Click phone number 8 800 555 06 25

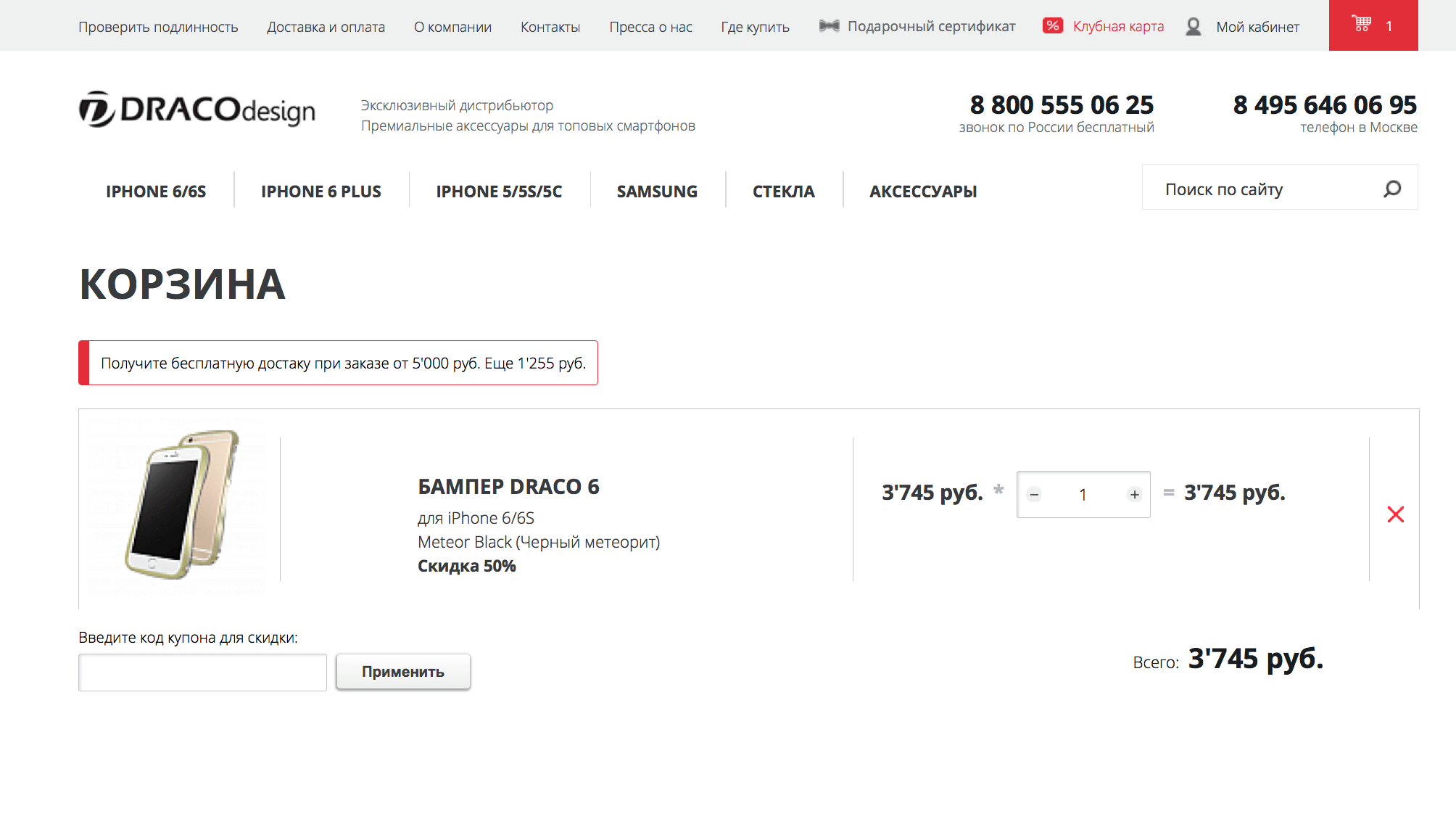point(1062,105)
